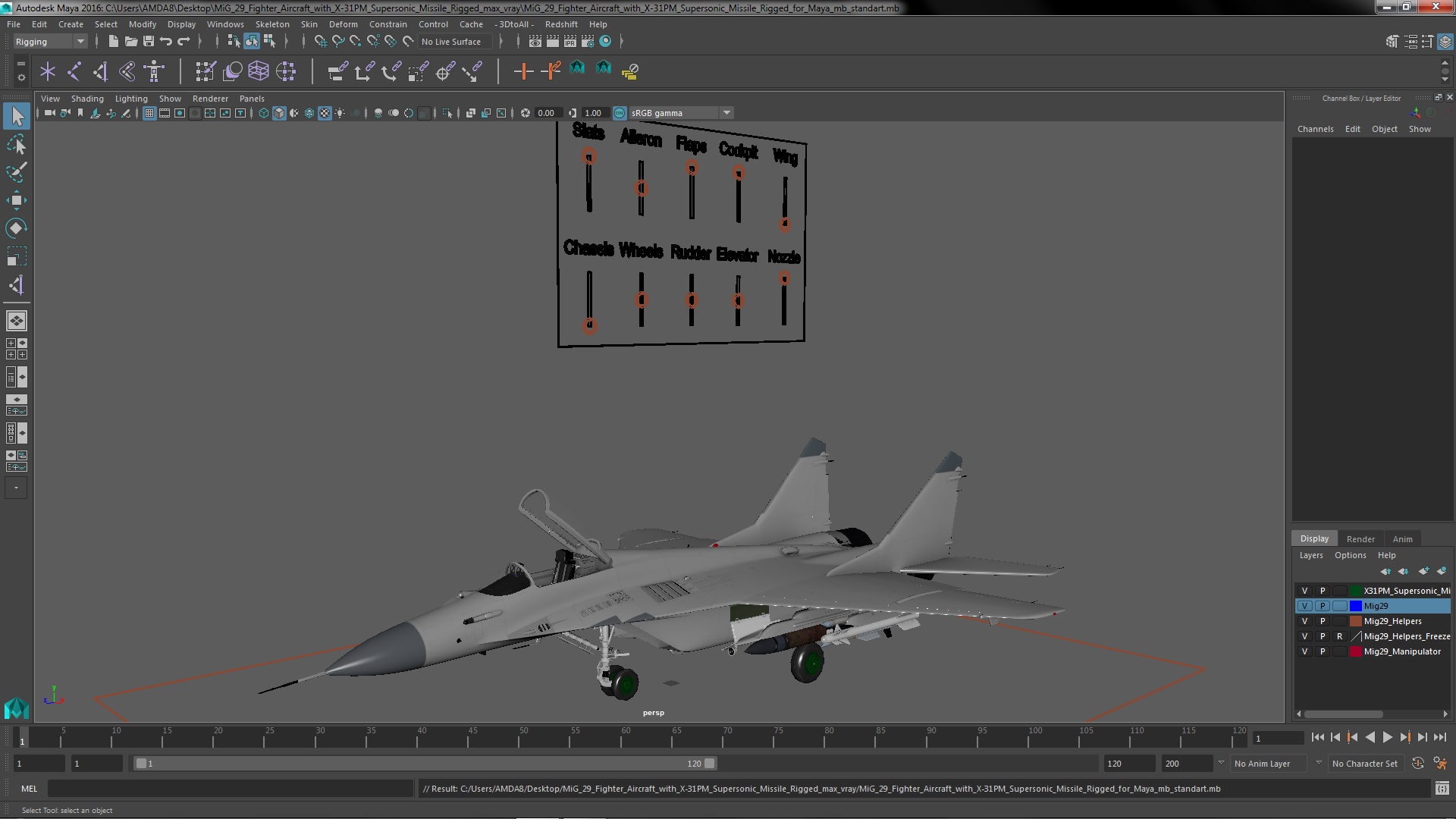Click the New Scene icon
Image resolution: width=1456 pixels, height=819 pixels.
[x=113, y=42]
